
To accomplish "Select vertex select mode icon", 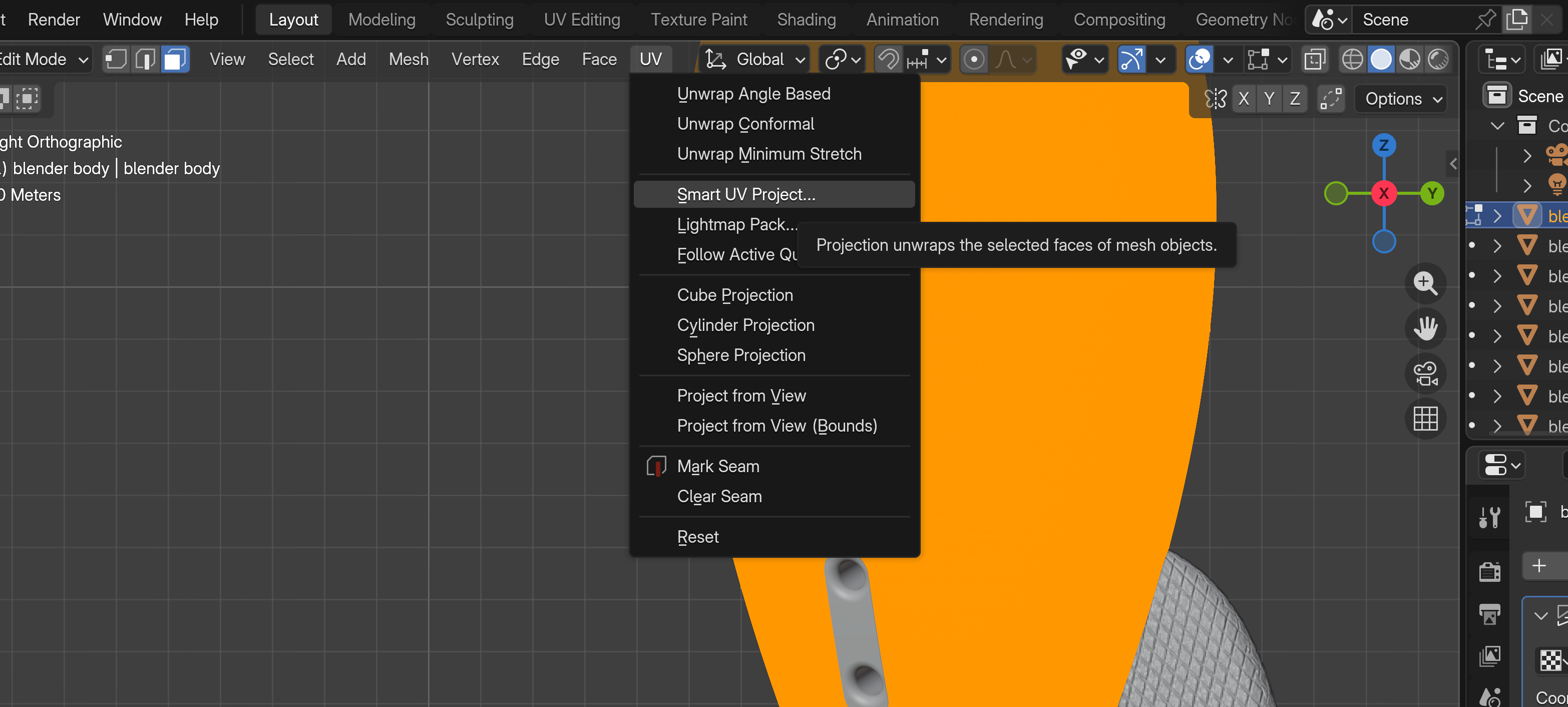I will pos(116,60).
